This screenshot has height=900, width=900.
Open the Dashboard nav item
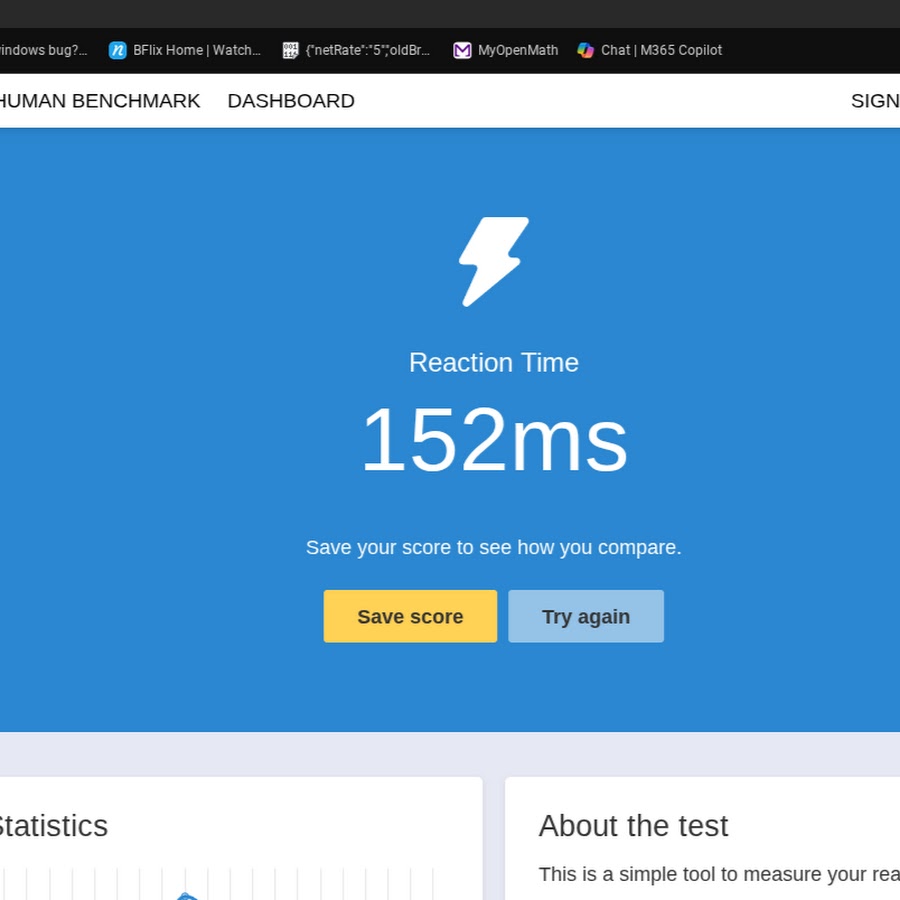(x=291, y=101)
